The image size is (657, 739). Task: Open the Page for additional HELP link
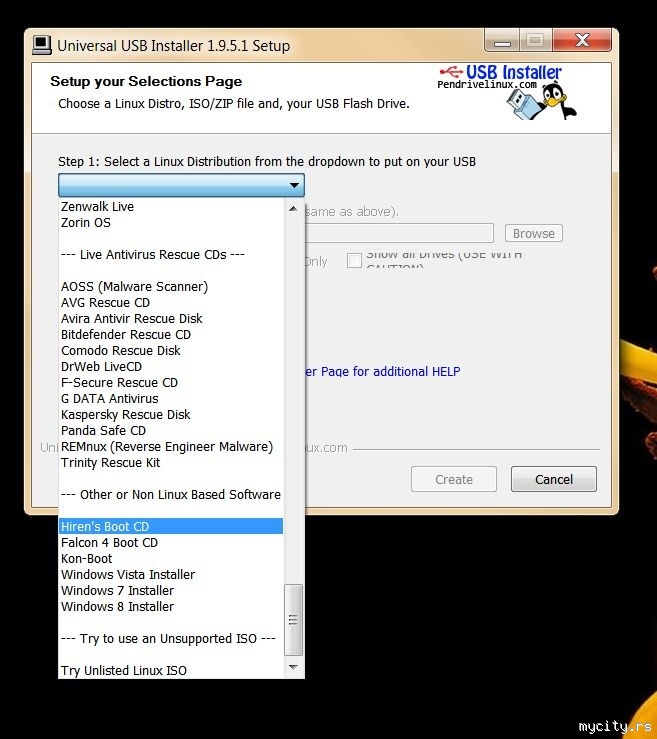click(x=383, y=371)
